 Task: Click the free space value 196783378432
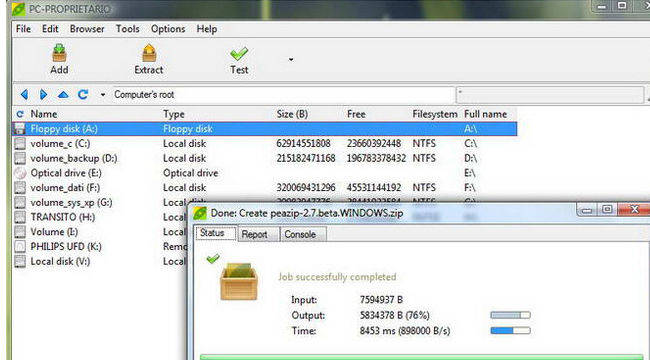click(x=376, y=158)
